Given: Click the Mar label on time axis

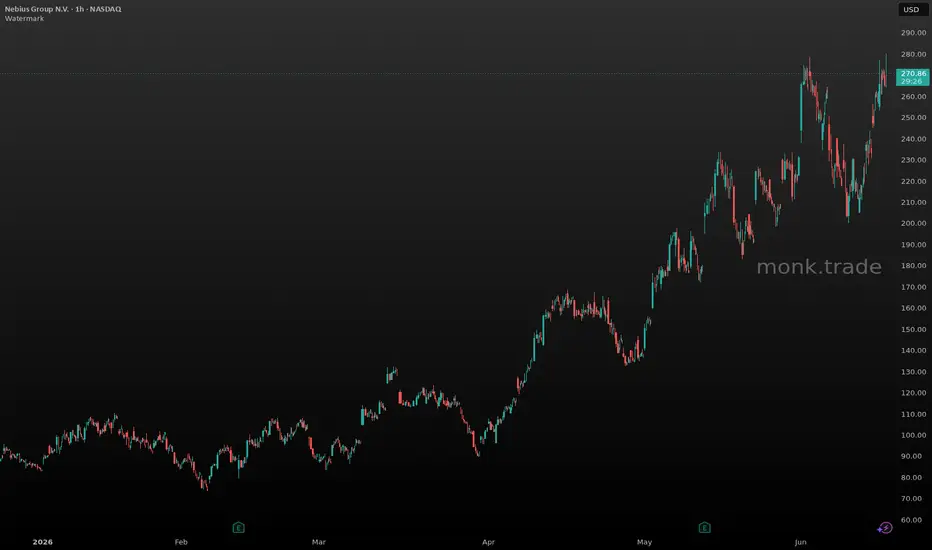Looking at the screenshot, I should click(319, 542).
